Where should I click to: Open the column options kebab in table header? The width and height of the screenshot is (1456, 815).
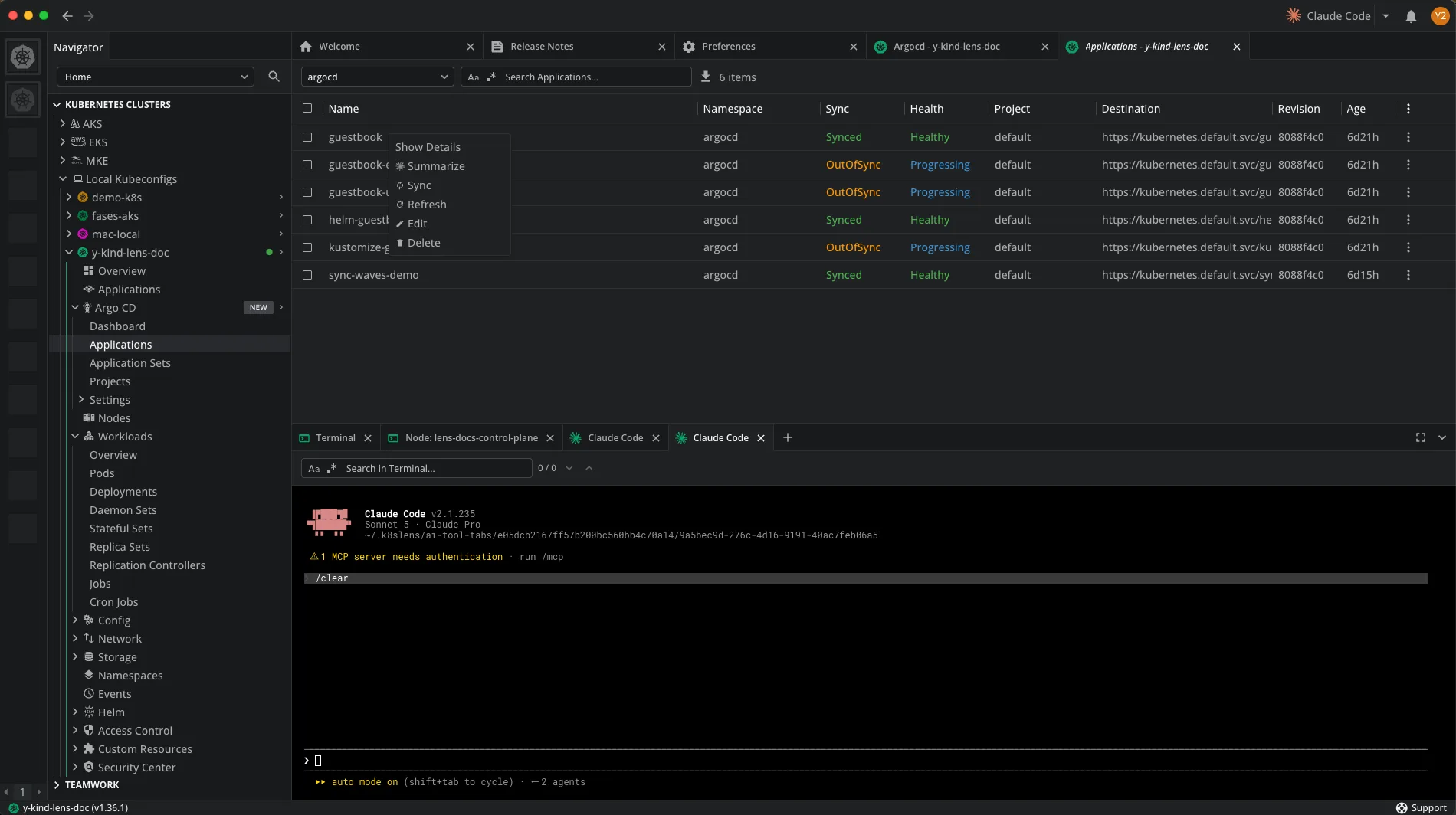point(1408,109)
